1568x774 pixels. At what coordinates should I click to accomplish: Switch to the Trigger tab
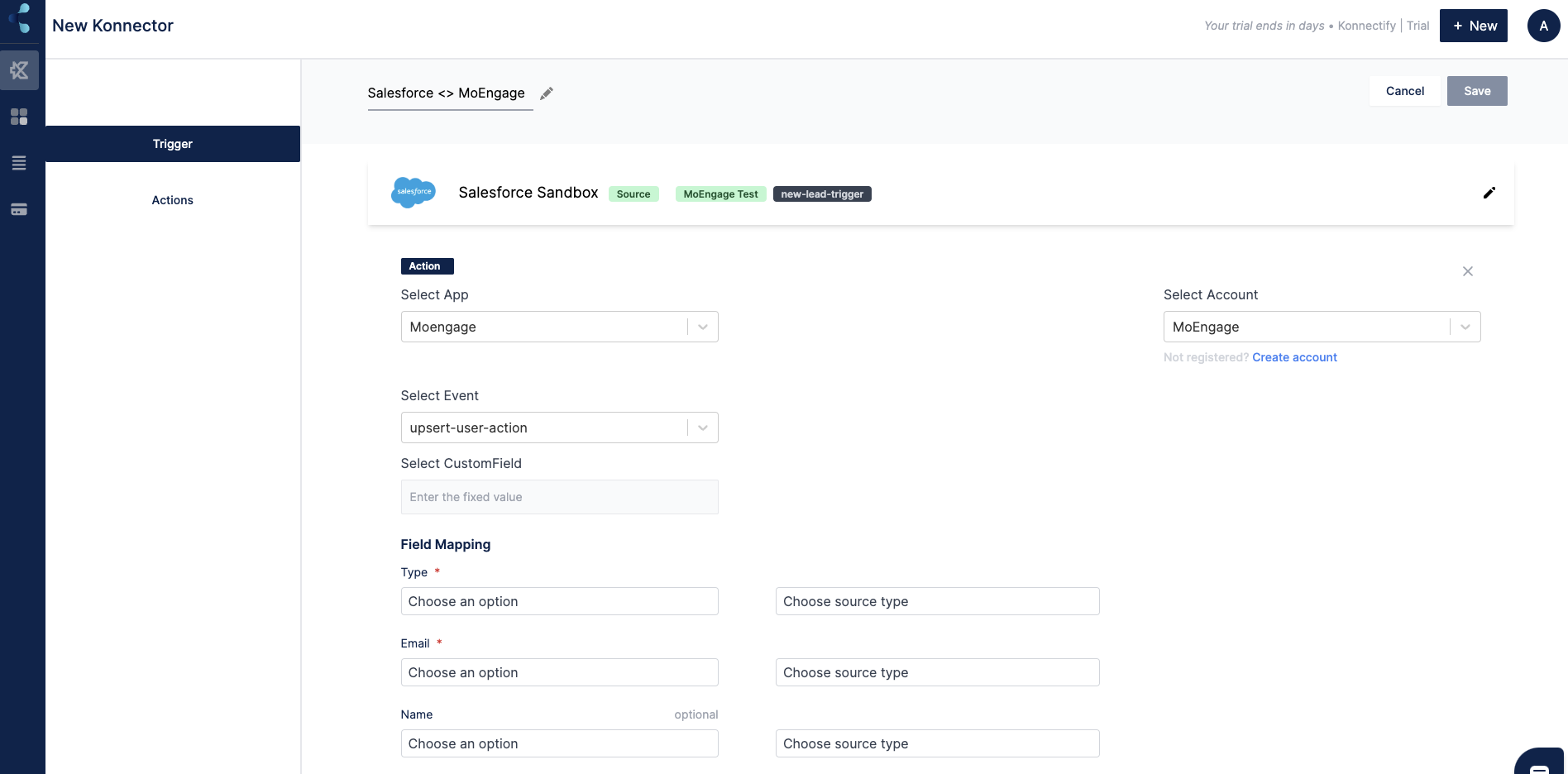tap(173, 144)
